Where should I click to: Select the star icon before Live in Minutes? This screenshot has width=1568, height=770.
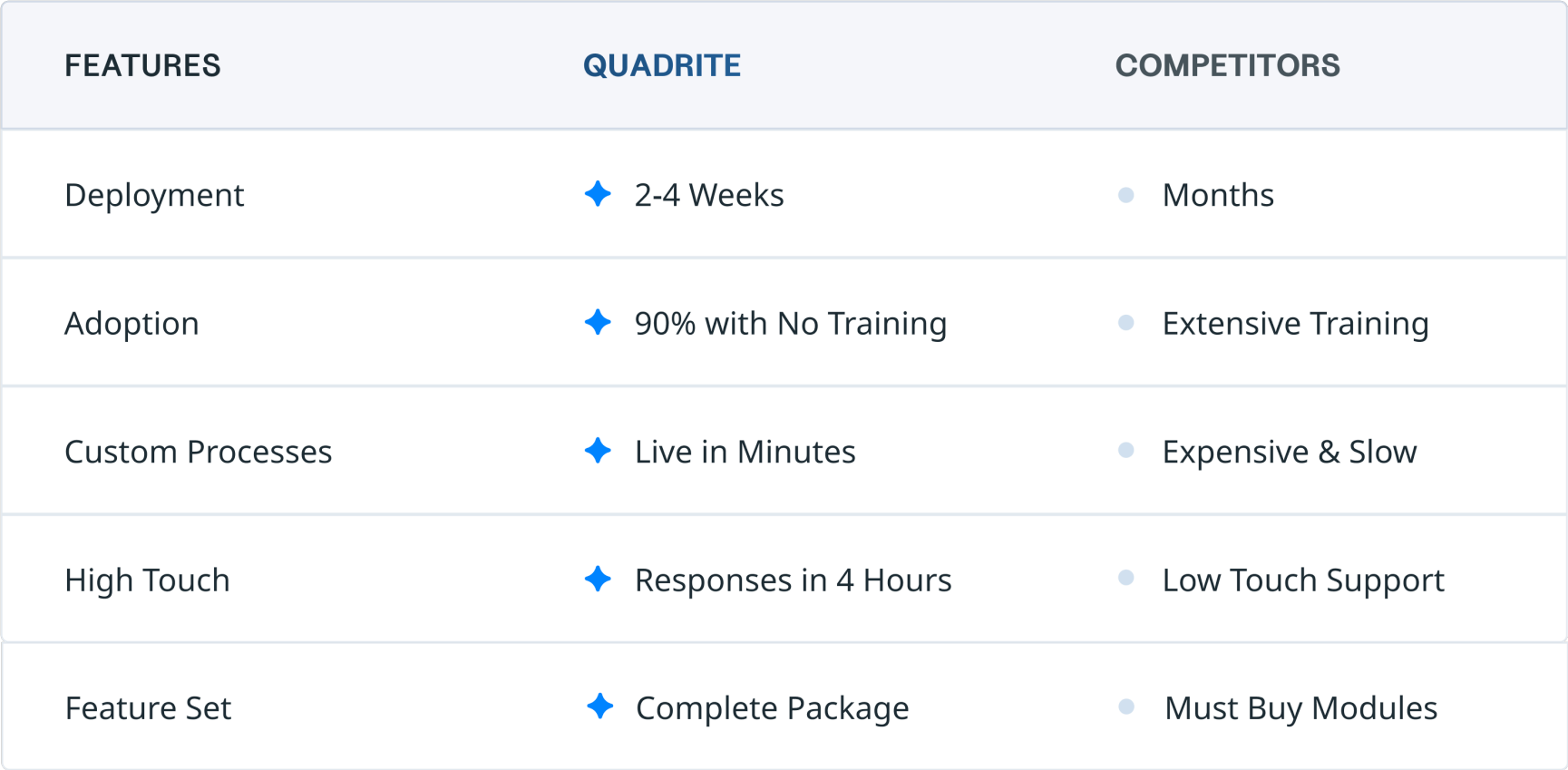point(598,450)
